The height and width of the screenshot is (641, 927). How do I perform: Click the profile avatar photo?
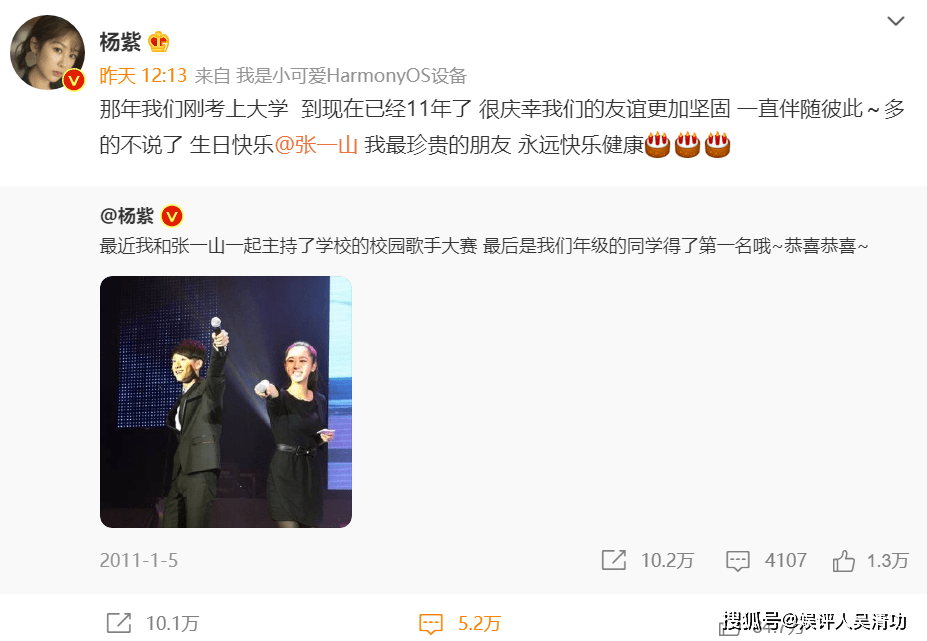(x=47, y=53)
